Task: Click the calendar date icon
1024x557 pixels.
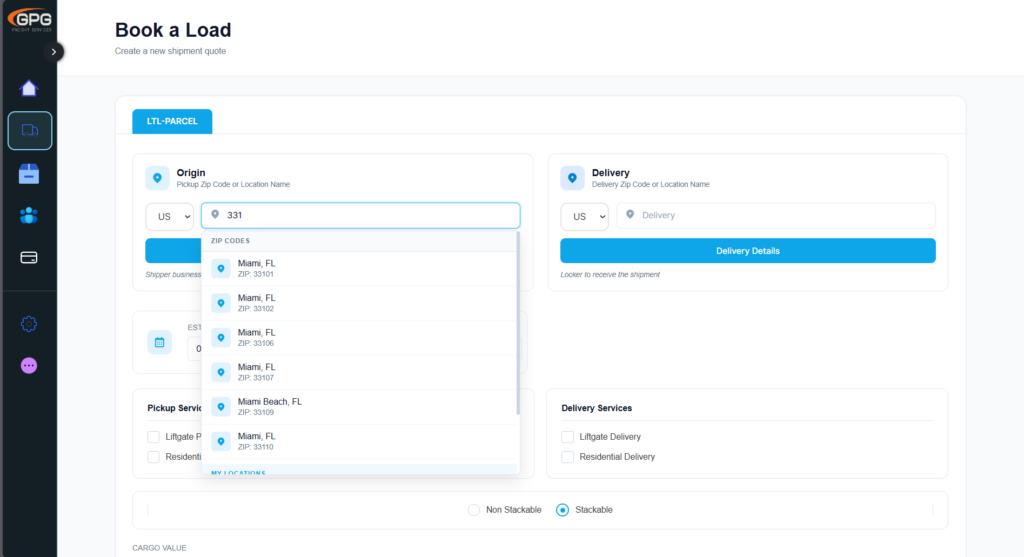Action: click(159, 342)
